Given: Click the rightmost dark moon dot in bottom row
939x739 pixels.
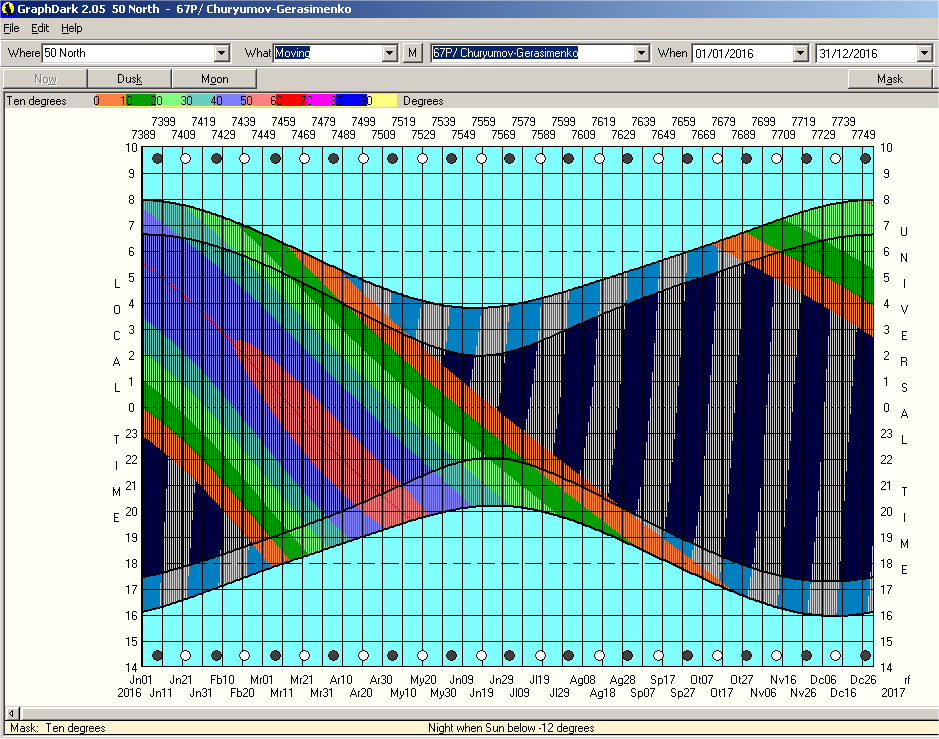Looking at the screenshot, I should [863, 656].
